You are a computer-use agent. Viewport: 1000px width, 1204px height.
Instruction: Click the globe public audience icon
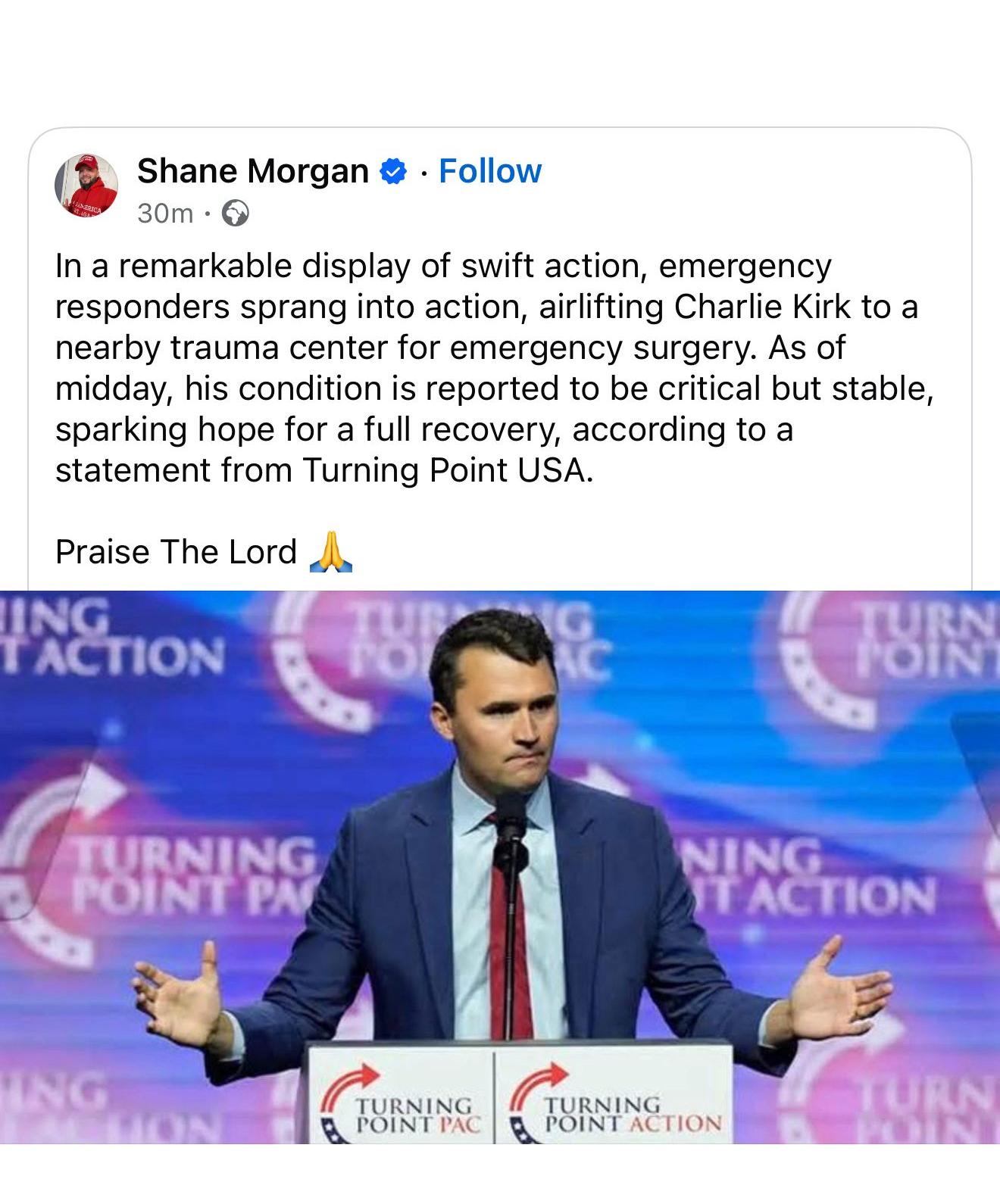point(235,214)
